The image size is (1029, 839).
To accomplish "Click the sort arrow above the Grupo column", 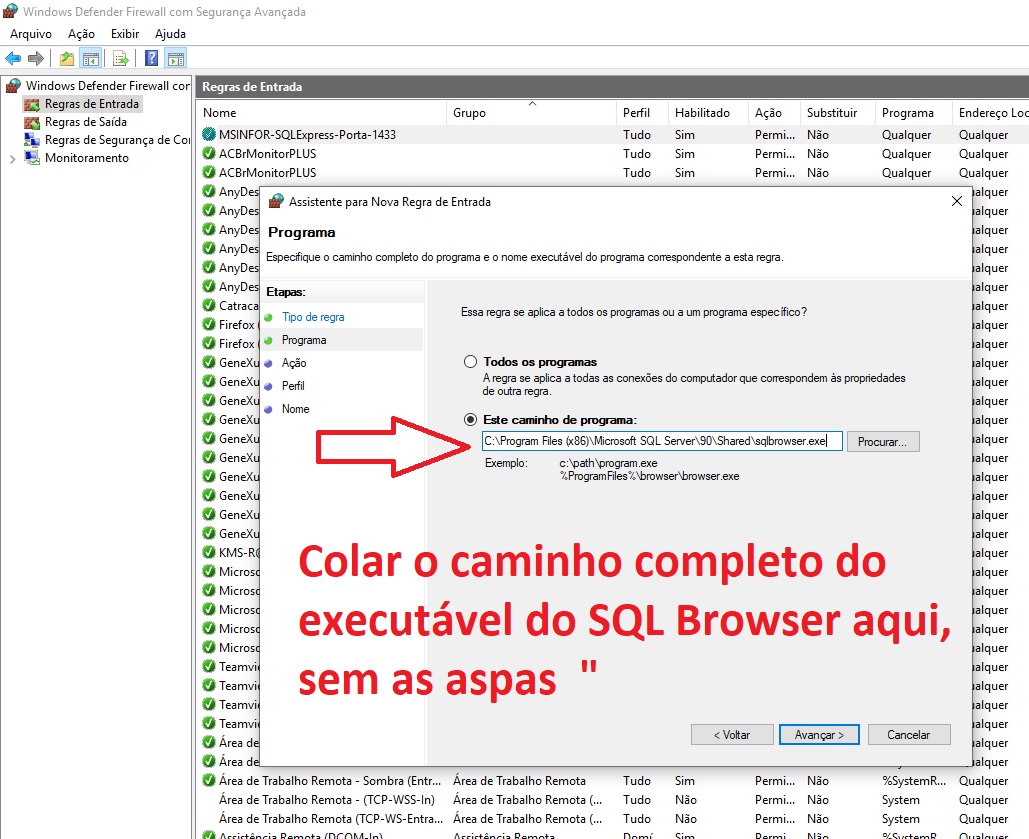I will point(532,104).
